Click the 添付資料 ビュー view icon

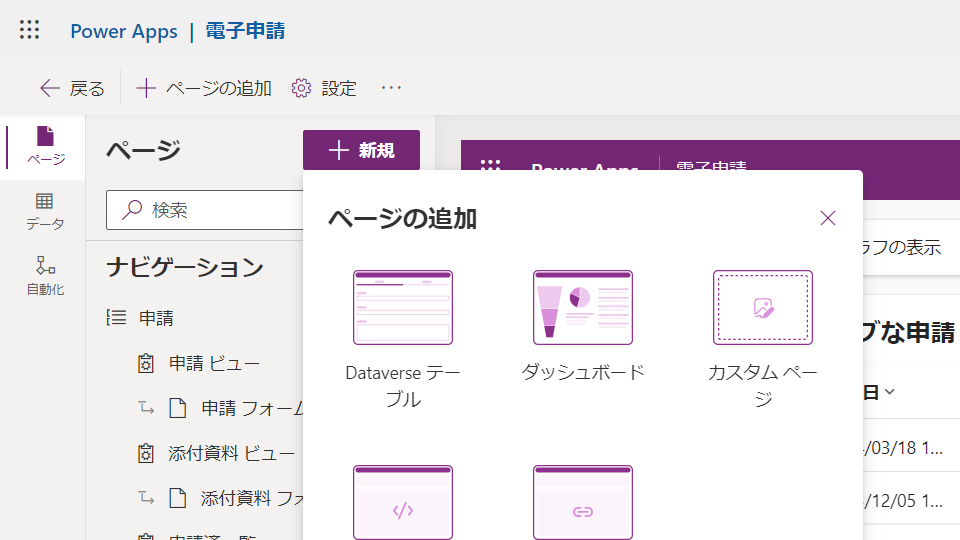coord(146,453)
